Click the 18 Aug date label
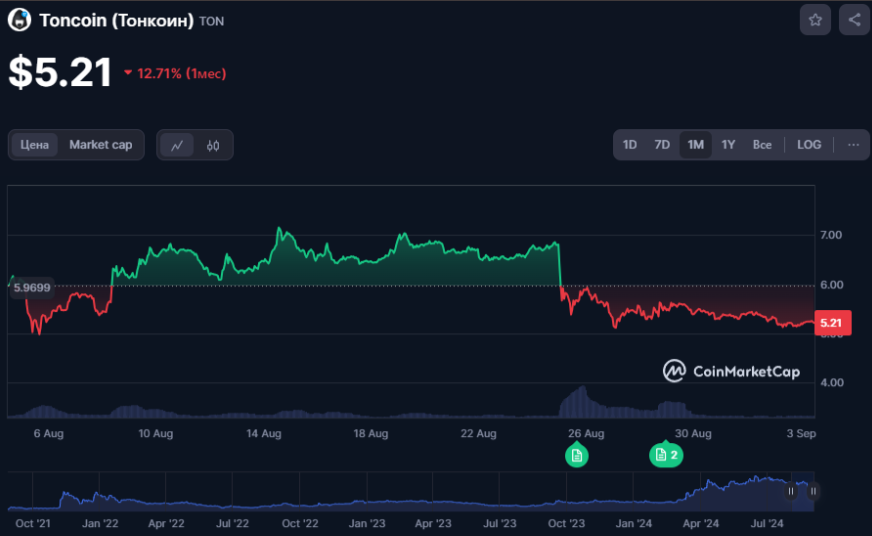 [x=371, y=434]
